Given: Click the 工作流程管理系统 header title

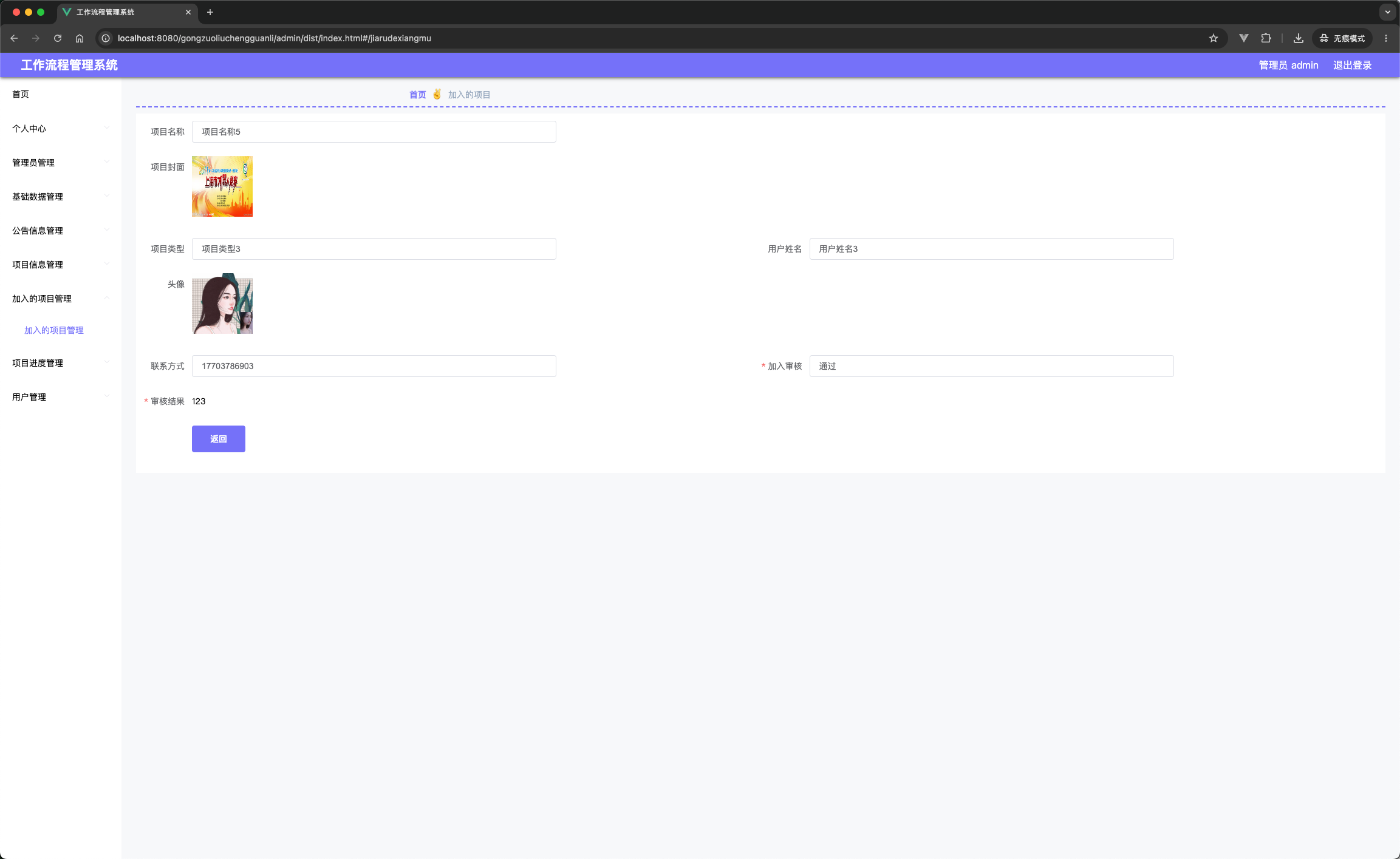Looking at the screenshot, I should click(x=69, y=65).
